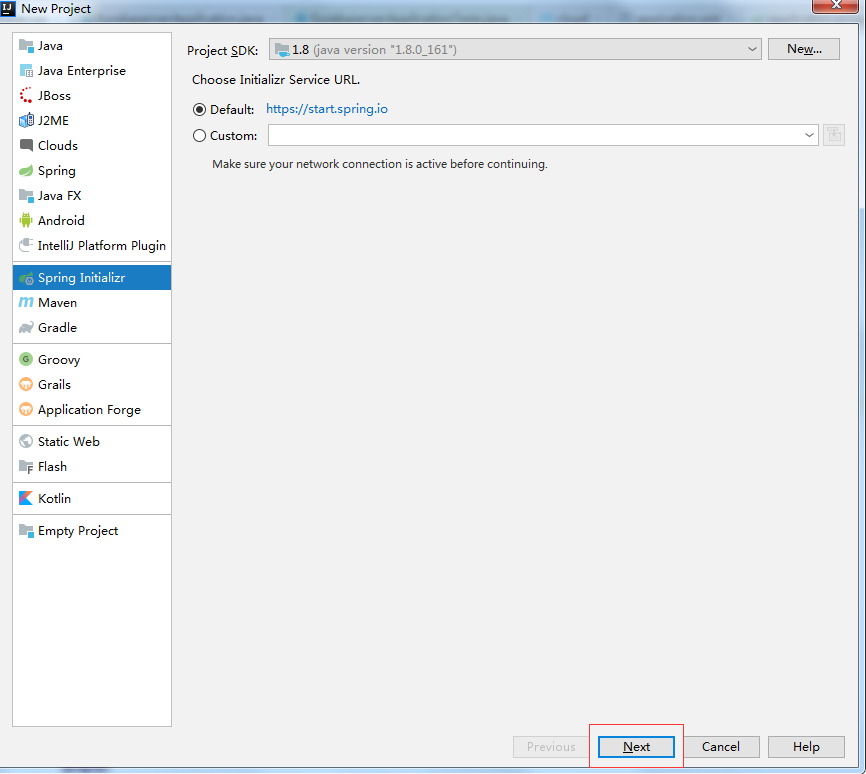
Task: Click the Spring Initializr icon
Action: pyautogui.click(x=26, y=278)
